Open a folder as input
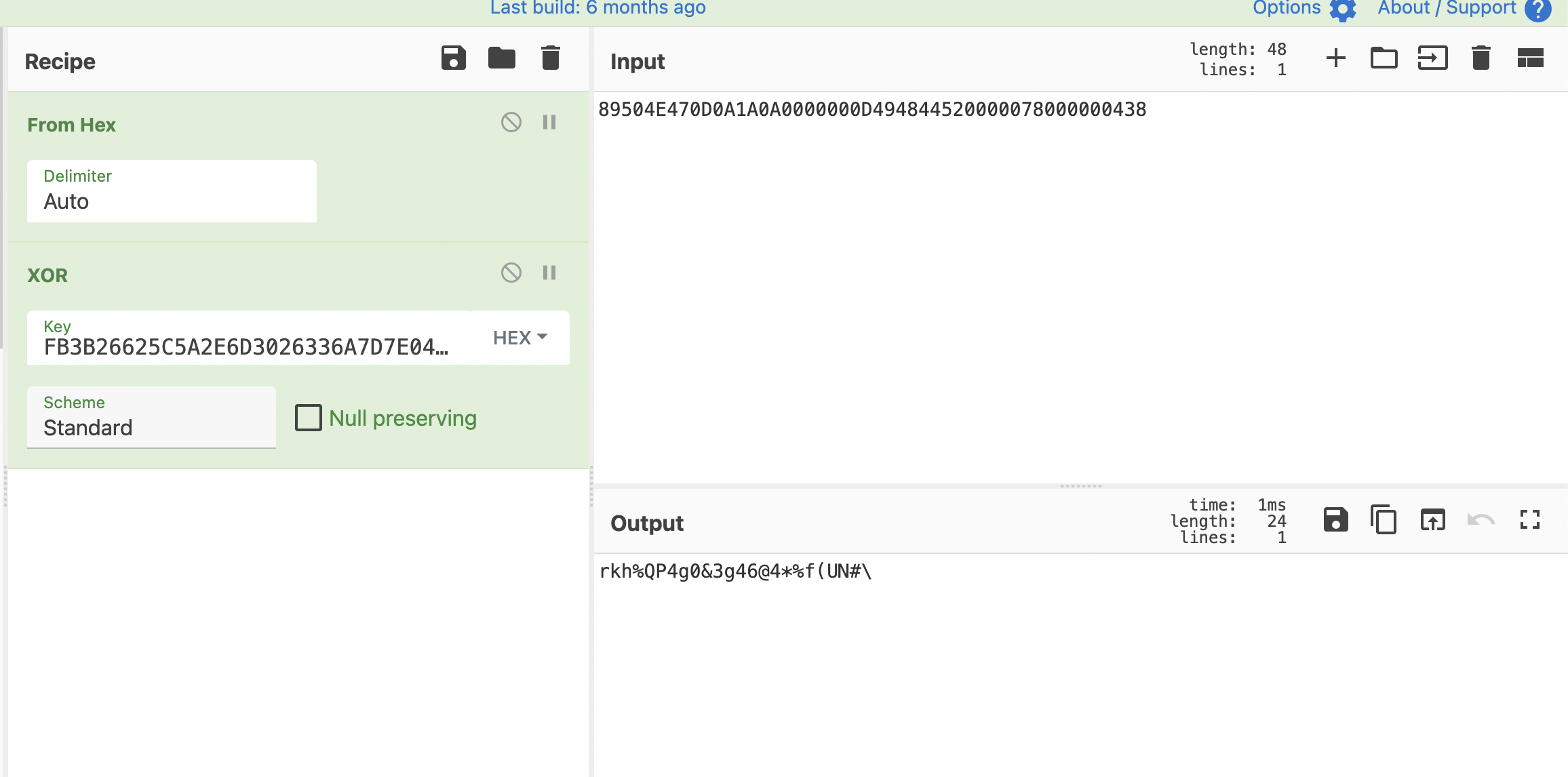1568x777 pixels. click(x=1384, y=58)
